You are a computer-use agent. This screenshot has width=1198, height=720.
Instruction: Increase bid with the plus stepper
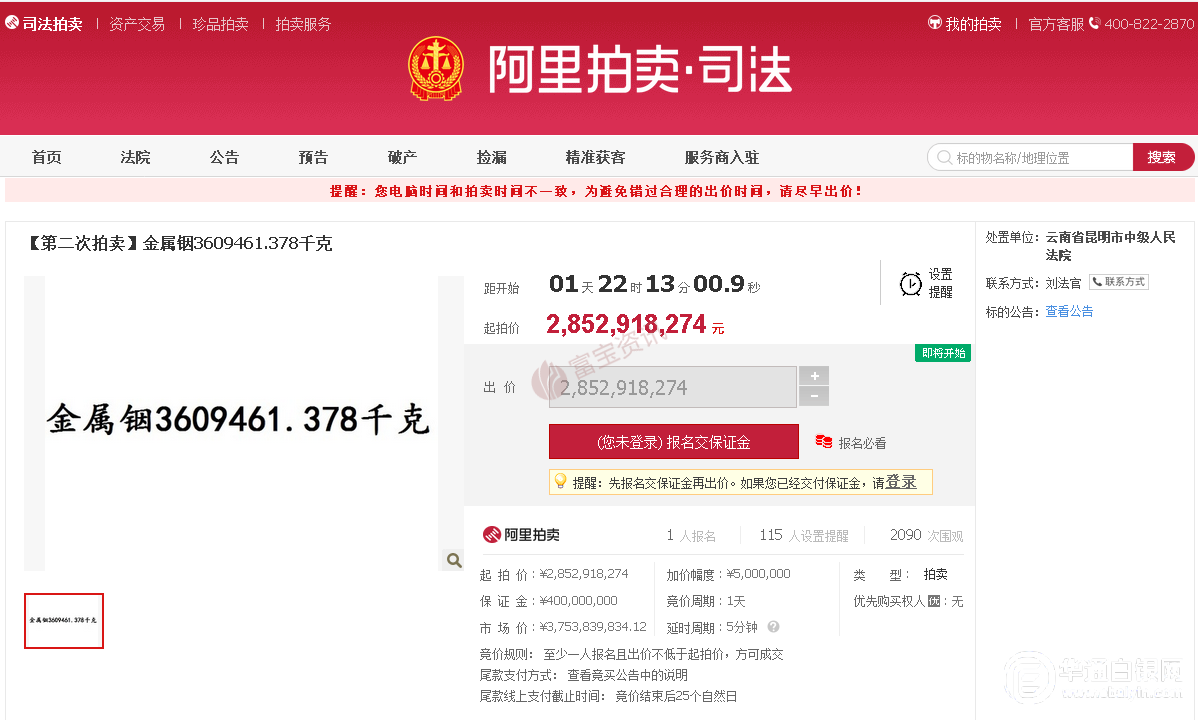click(x=814, y=375)
